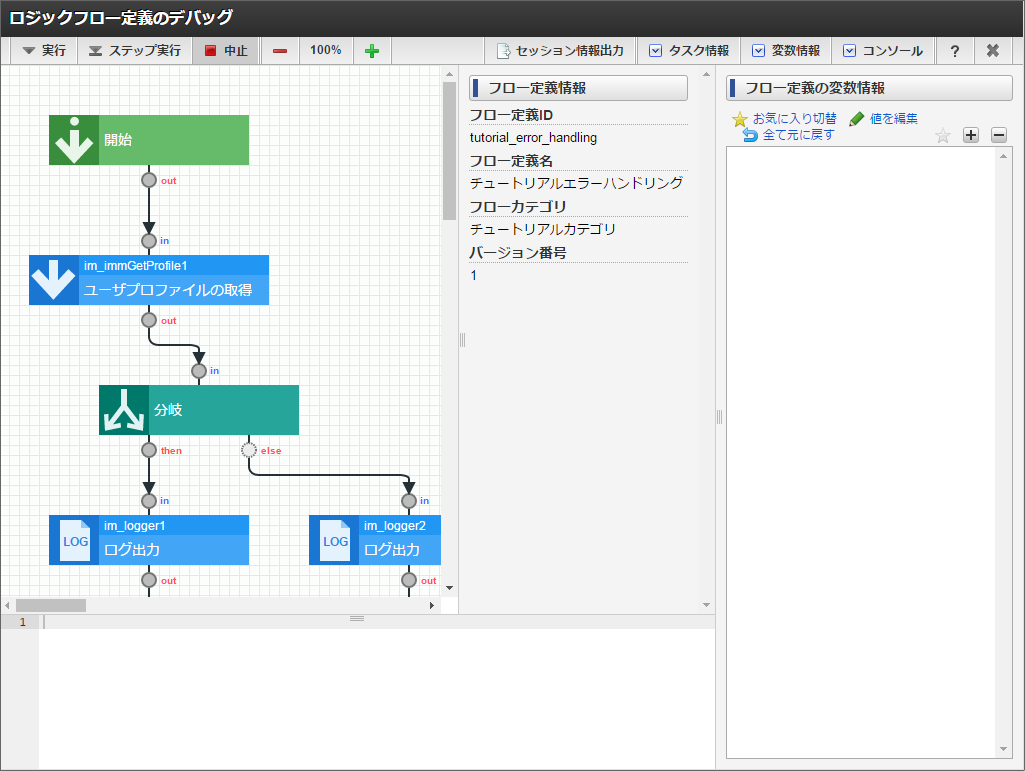This screenshot has height=771, width=1025.
Task: Click the console line number 1
Action: point(23,622)
